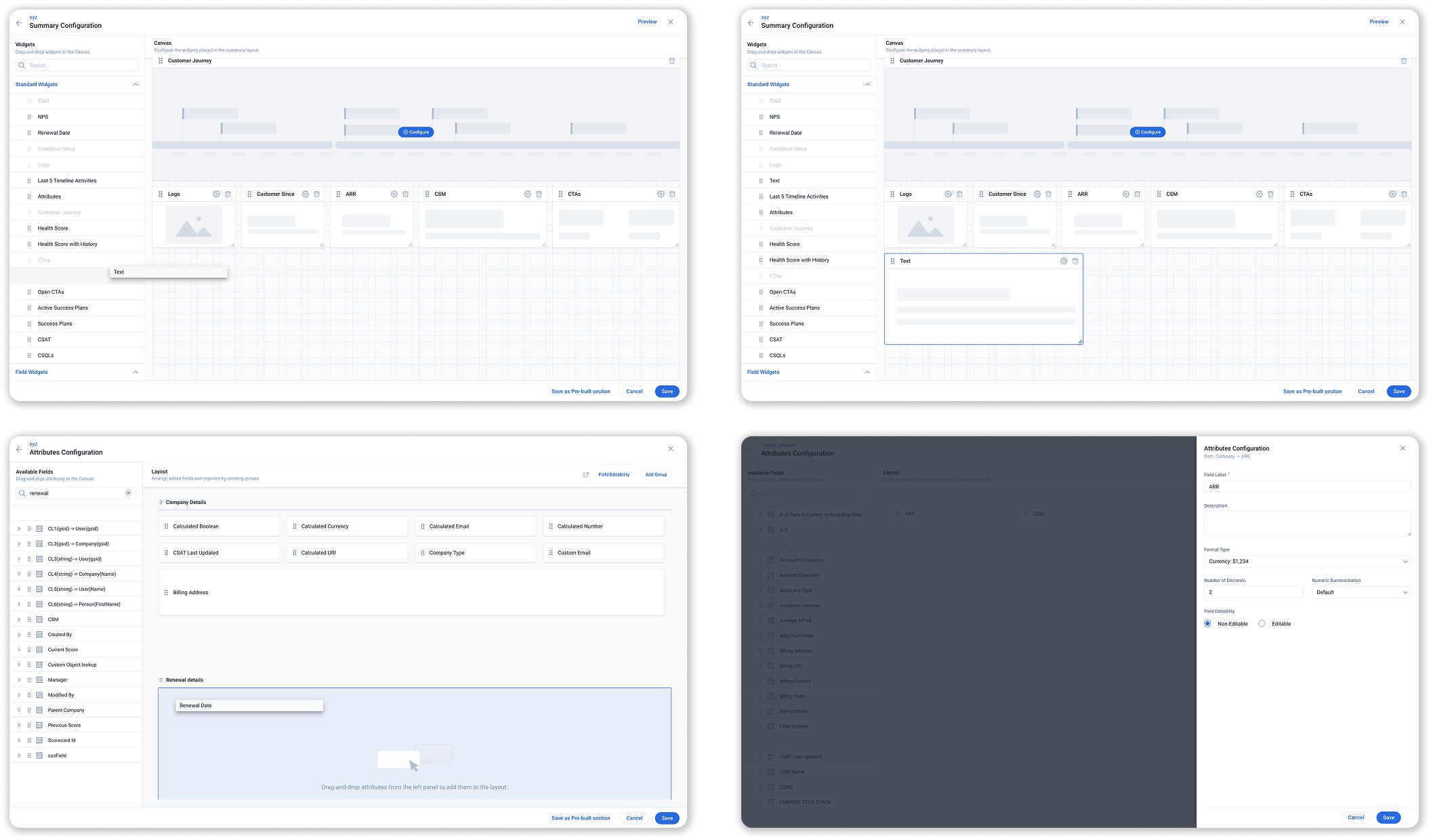Clear the 'renewal' search with the x icon

[x=128, y=493]
